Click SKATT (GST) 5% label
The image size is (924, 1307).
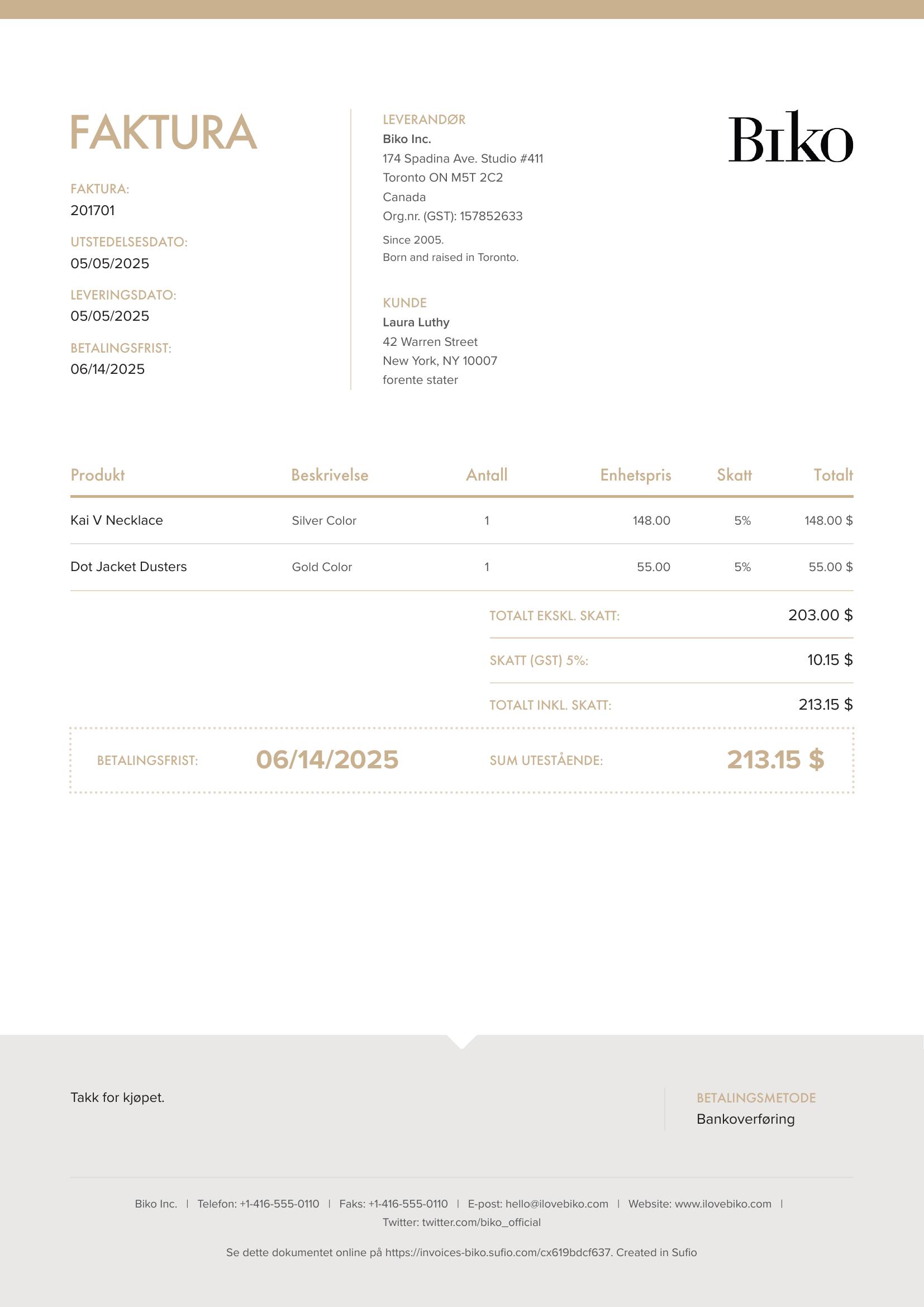point(539,660)
